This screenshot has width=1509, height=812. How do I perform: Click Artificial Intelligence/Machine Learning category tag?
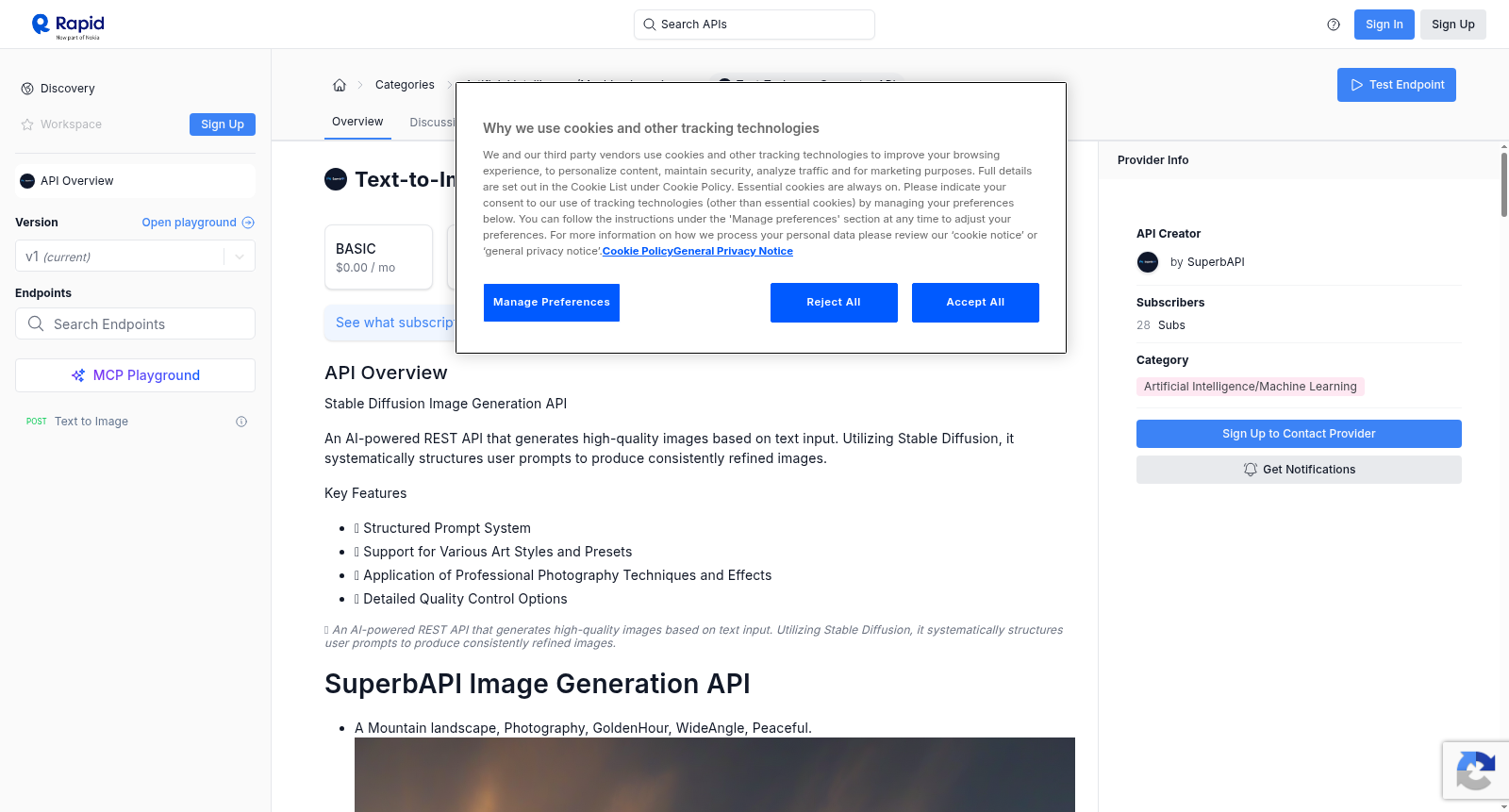[1250, 387]
